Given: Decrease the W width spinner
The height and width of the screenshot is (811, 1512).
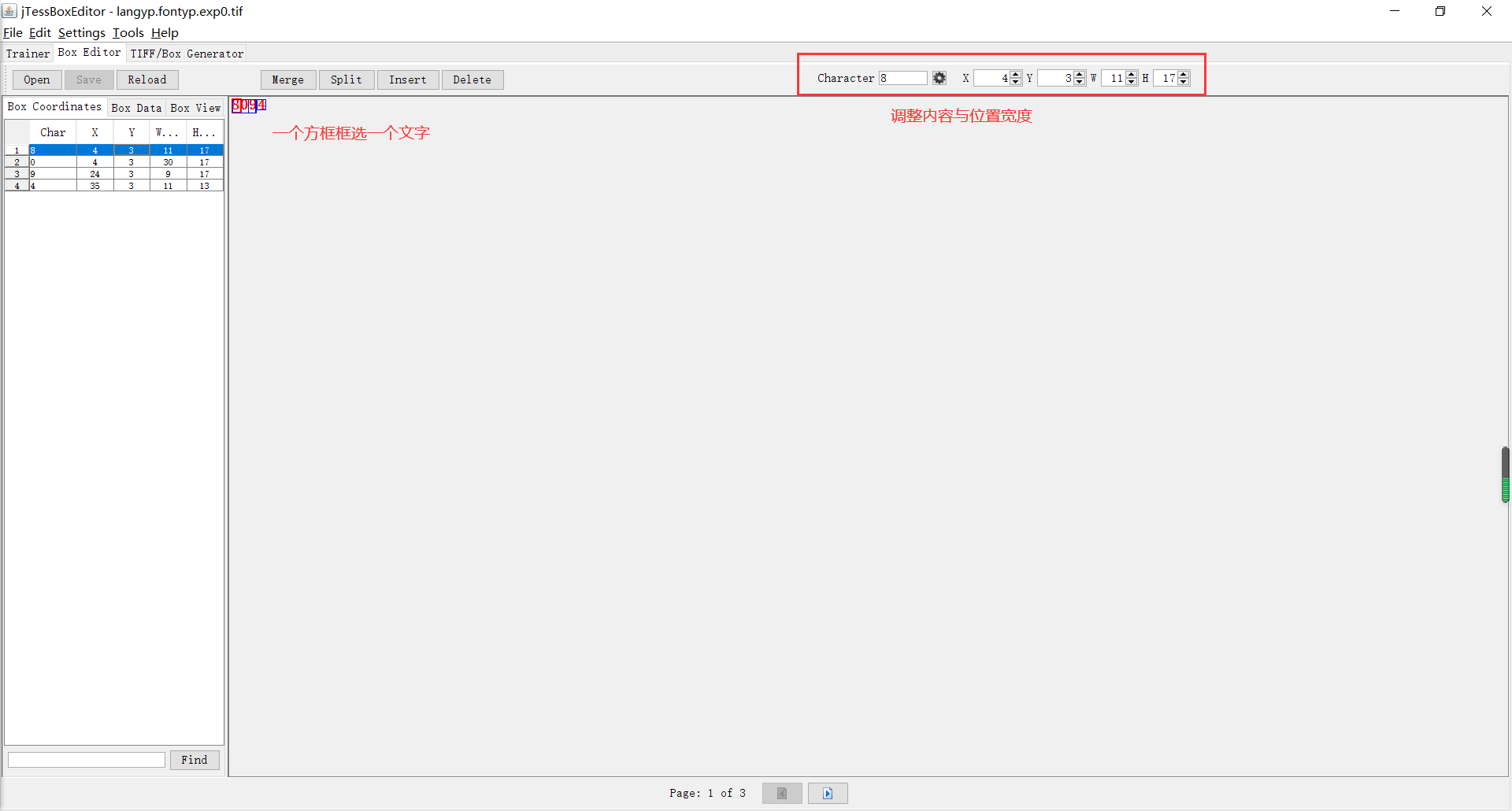Looking at the screenshot, I should [1132, 81].
